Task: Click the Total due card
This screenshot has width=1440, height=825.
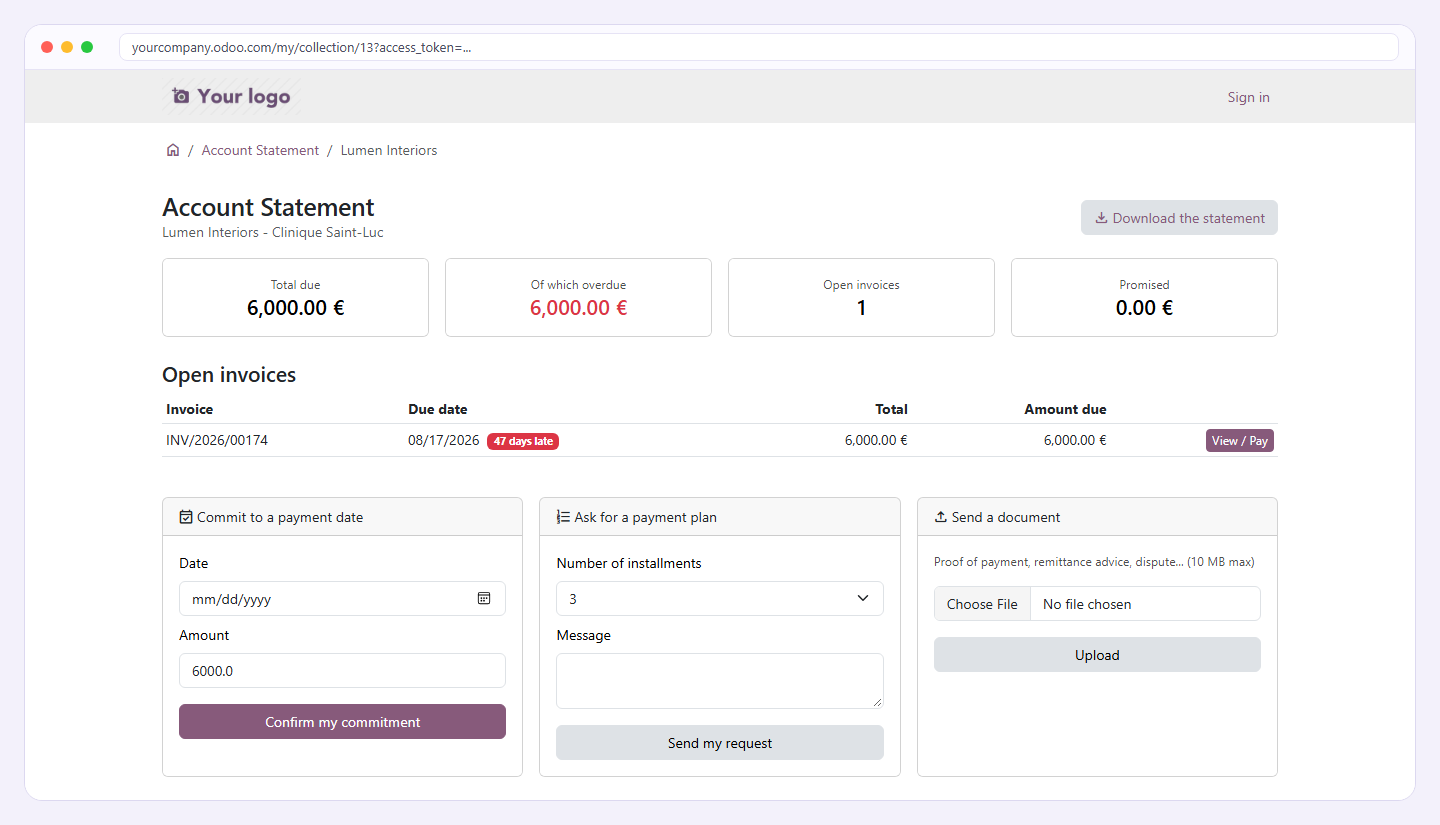Action: tap(295, 297)
